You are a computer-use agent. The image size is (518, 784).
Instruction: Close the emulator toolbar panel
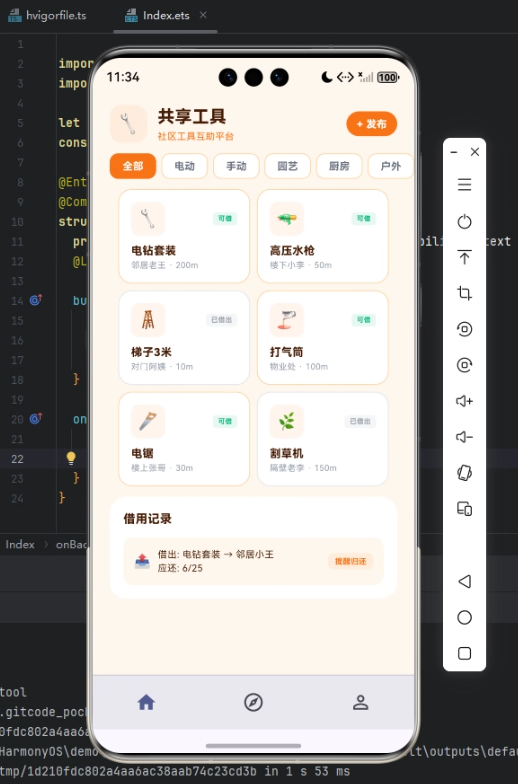475,152
